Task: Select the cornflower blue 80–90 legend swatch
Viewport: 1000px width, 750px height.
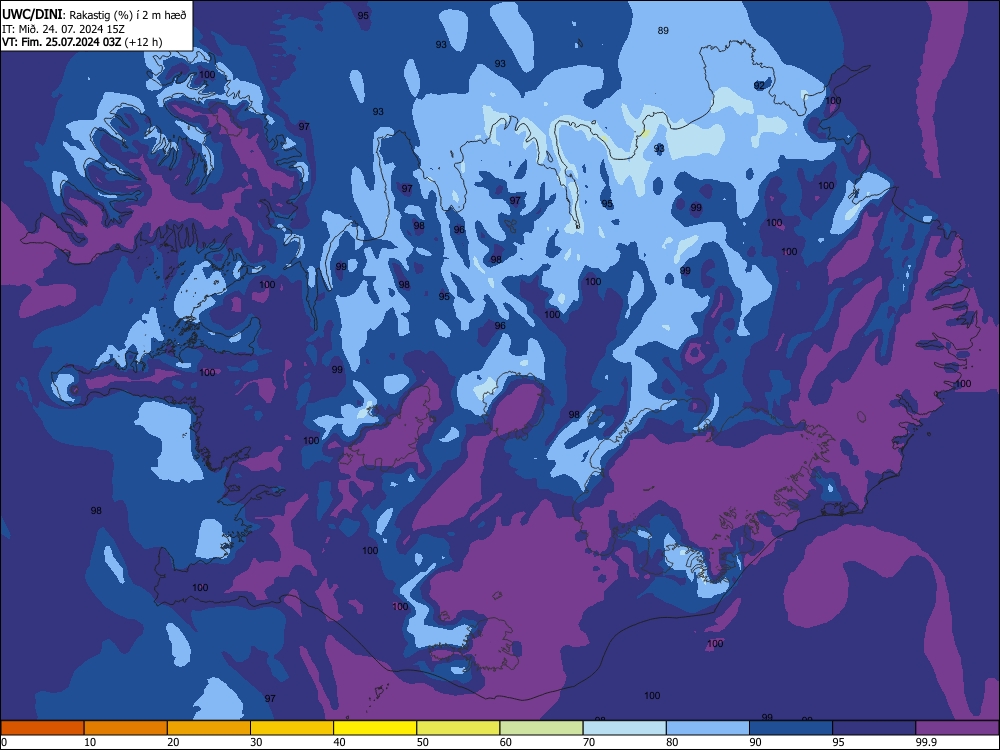Action: click(708, 728)
